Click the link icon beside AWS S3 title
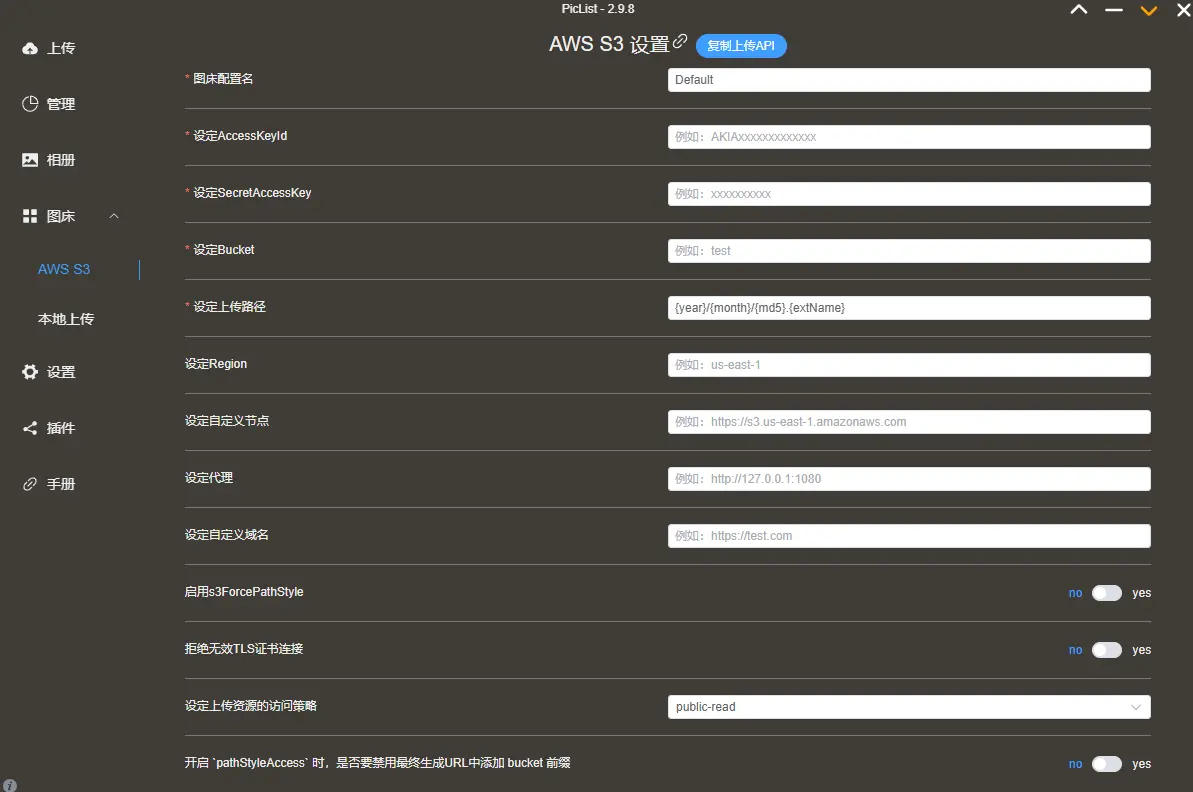 681,42
